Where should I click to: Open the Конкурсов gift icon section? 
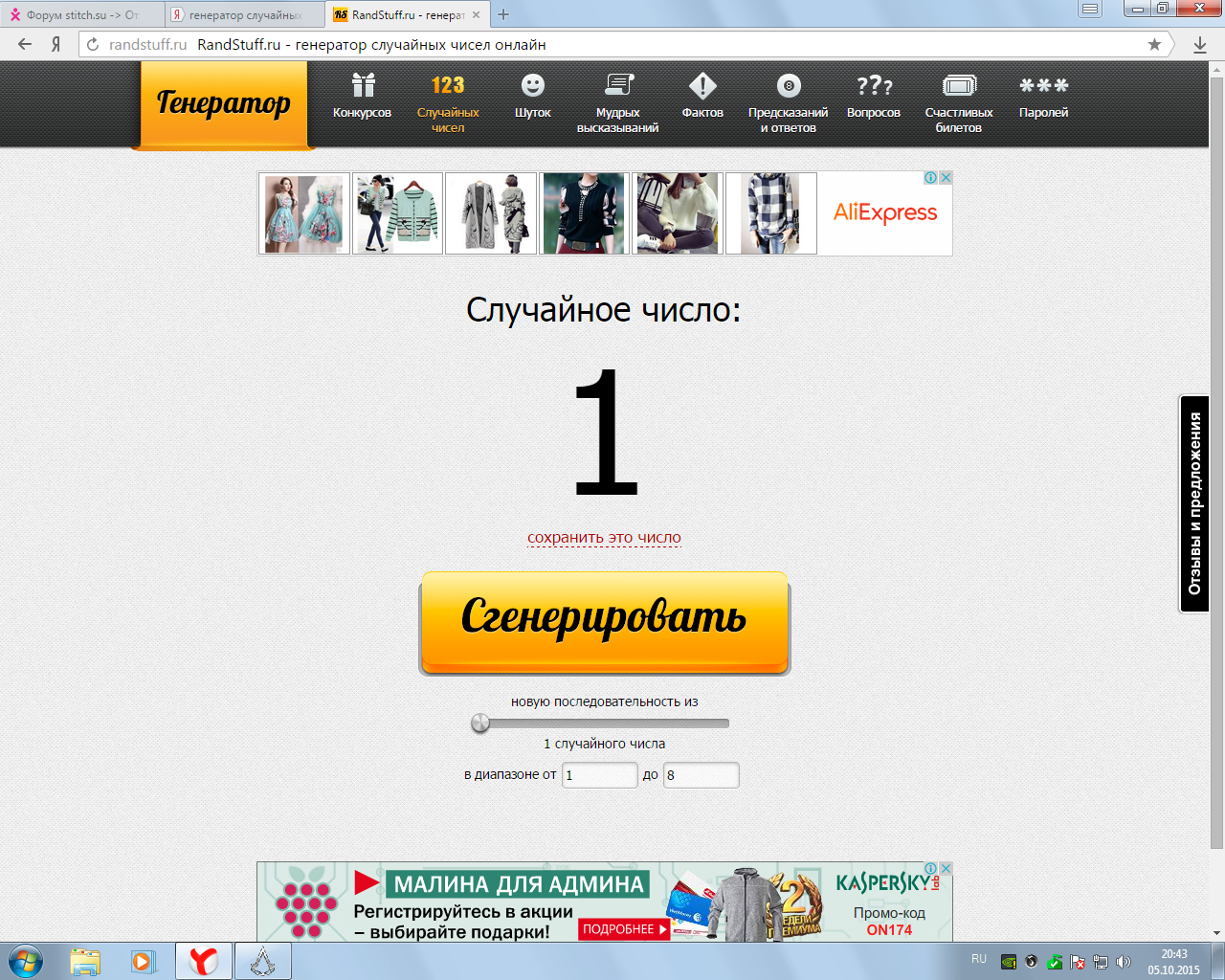(362, 87)
